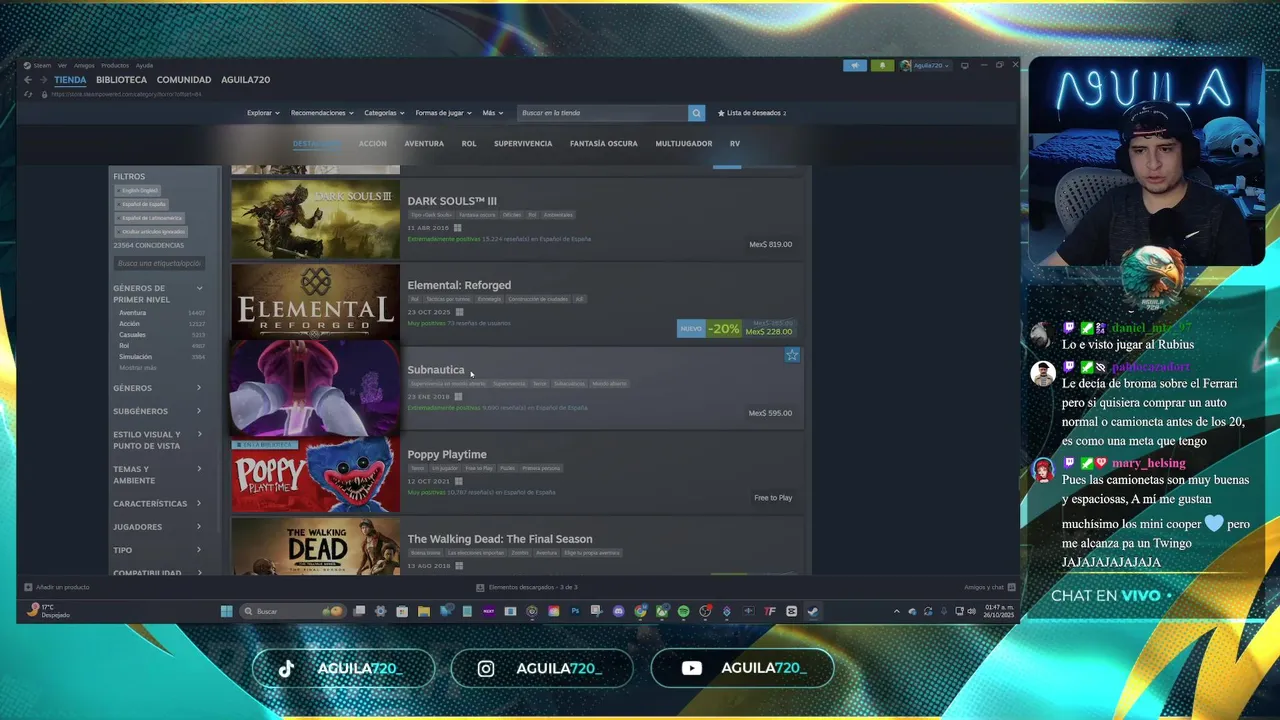Image resolution: width=1280 pixels, height=720 pixels.
Task: Collapse Géneros de primer nivel section
Action: 199,288
